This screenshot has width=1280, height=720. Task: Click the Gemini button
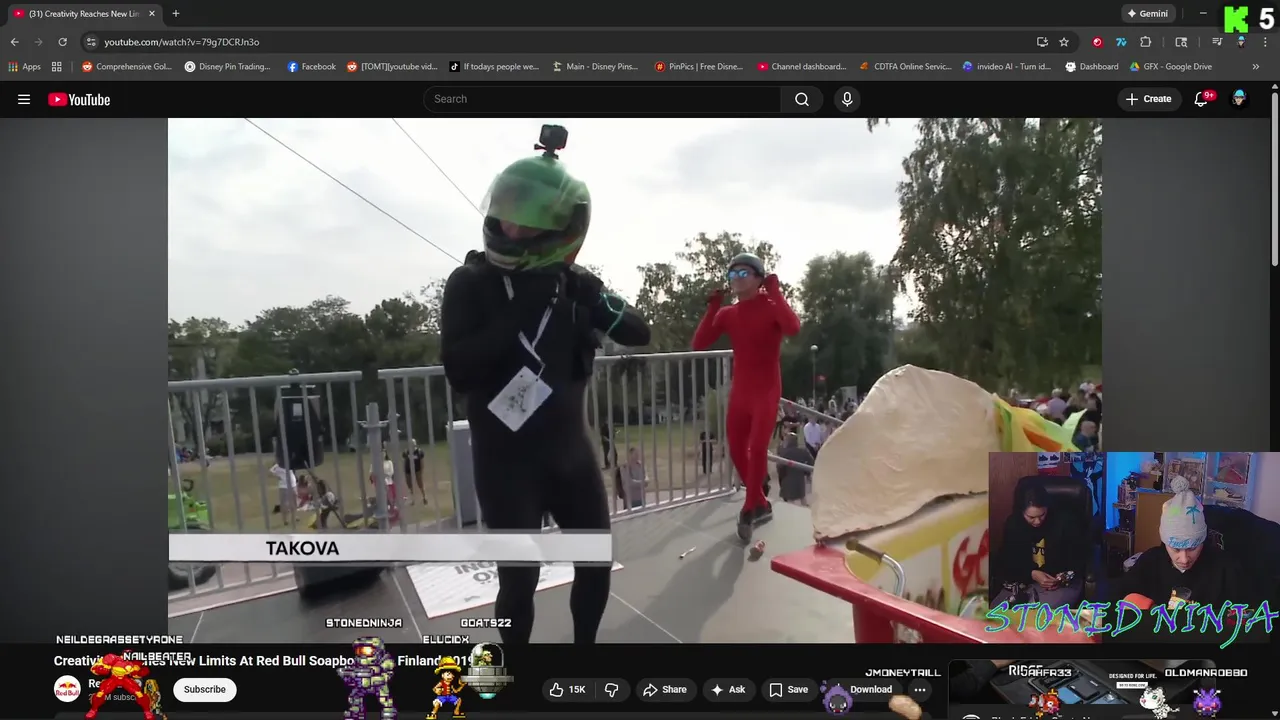[x=1147, y=14]
